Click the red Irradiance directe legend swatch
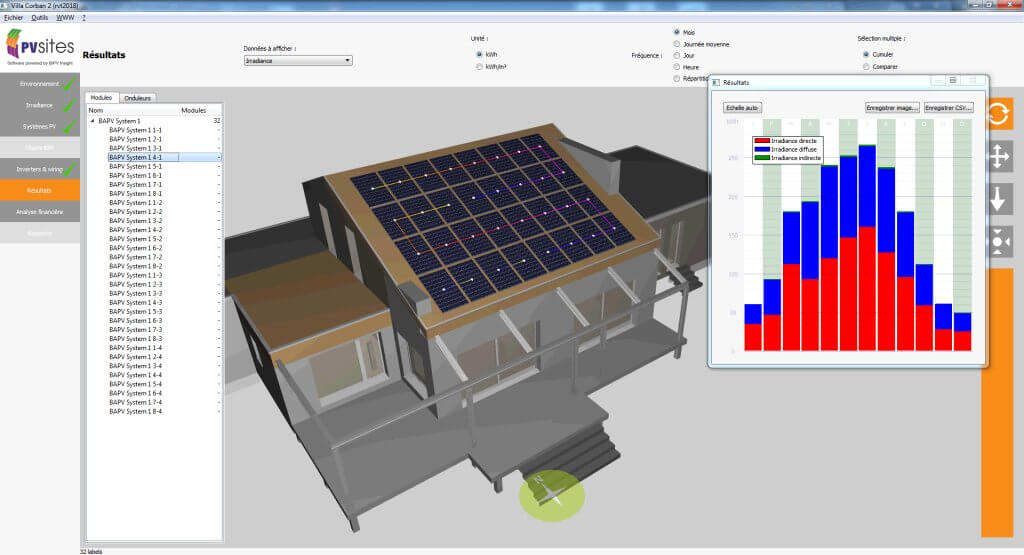 tap(762, 142)
